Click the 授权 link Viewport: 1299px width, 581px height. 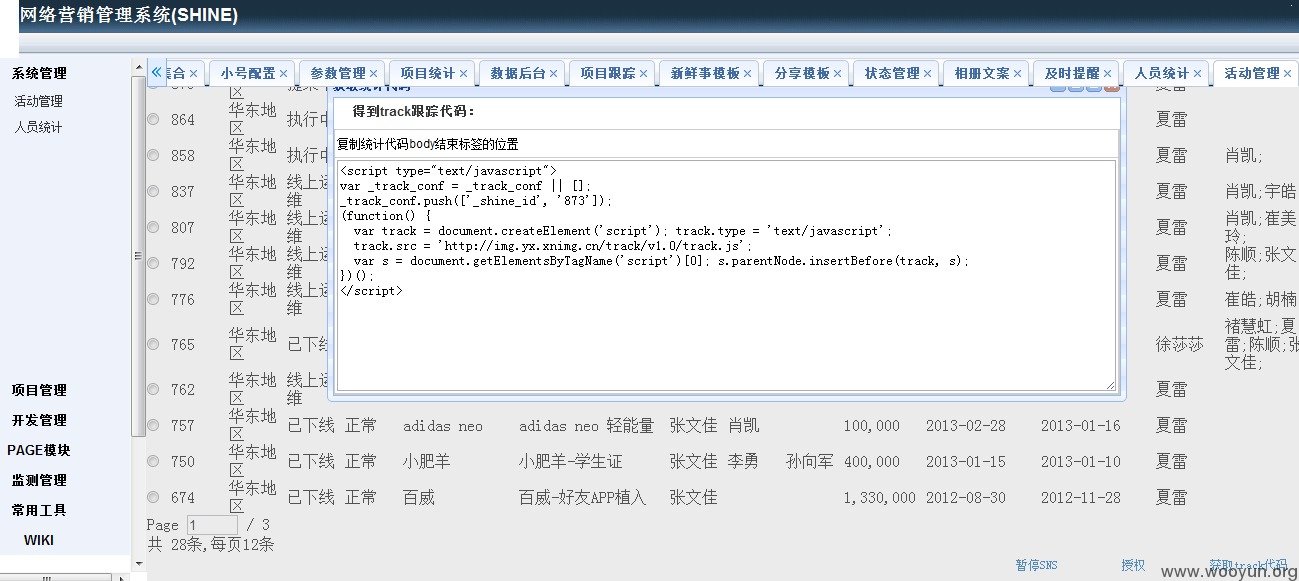click(1133, 565)
